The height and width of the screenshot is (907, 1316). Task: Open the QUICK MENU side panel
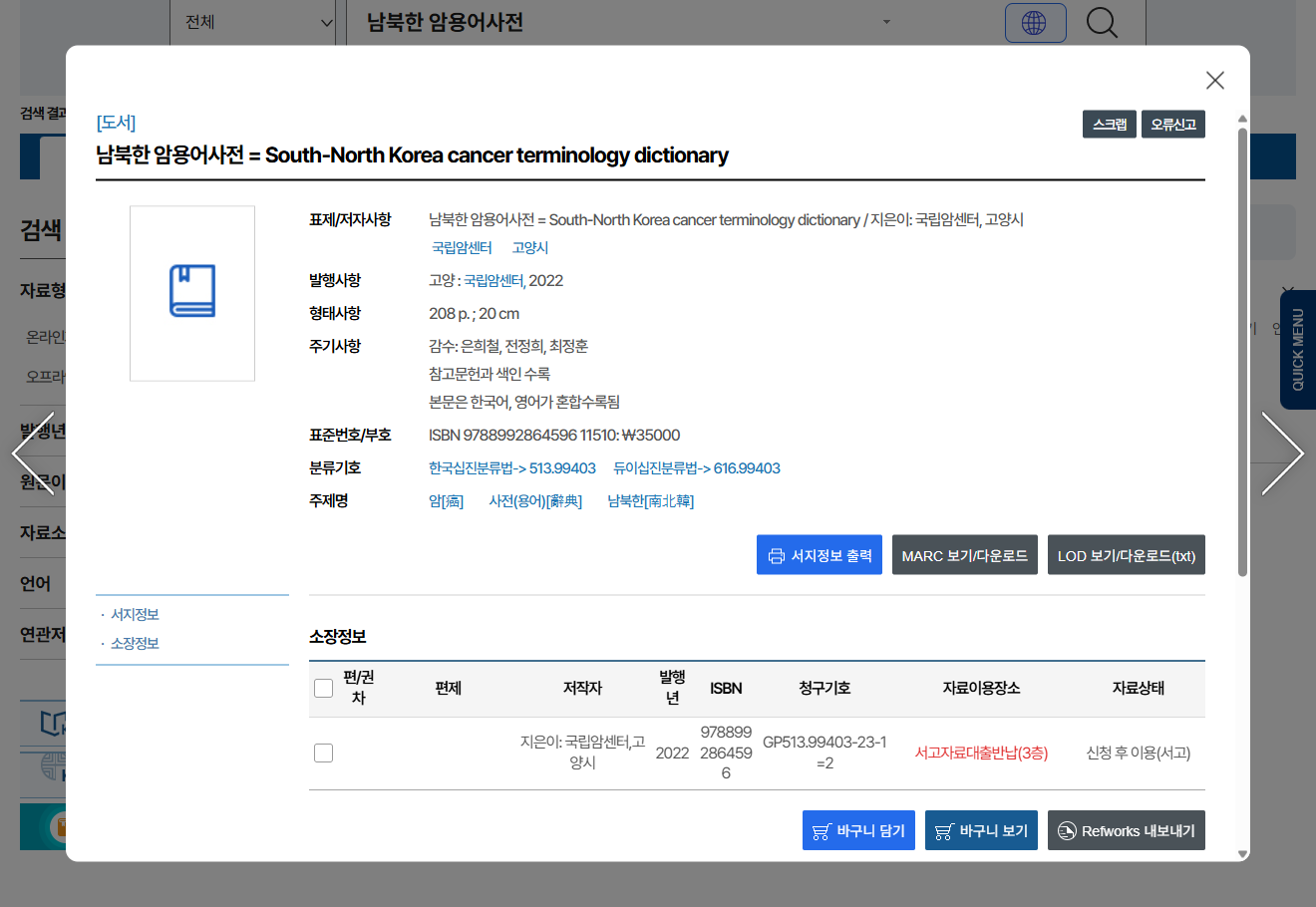1297,349
